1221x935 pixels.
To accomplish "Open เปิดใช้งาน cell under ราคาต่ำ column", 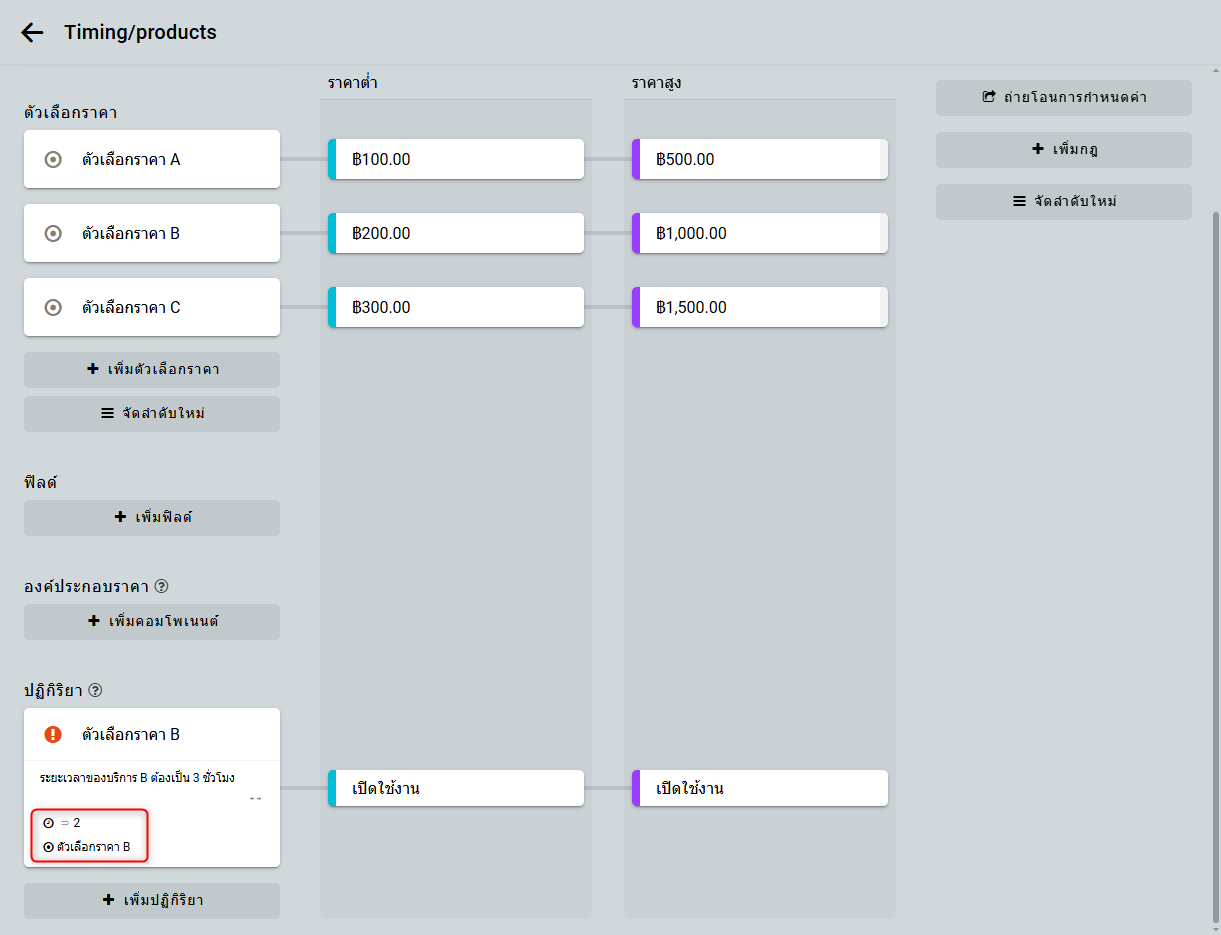I will [458, 788].
